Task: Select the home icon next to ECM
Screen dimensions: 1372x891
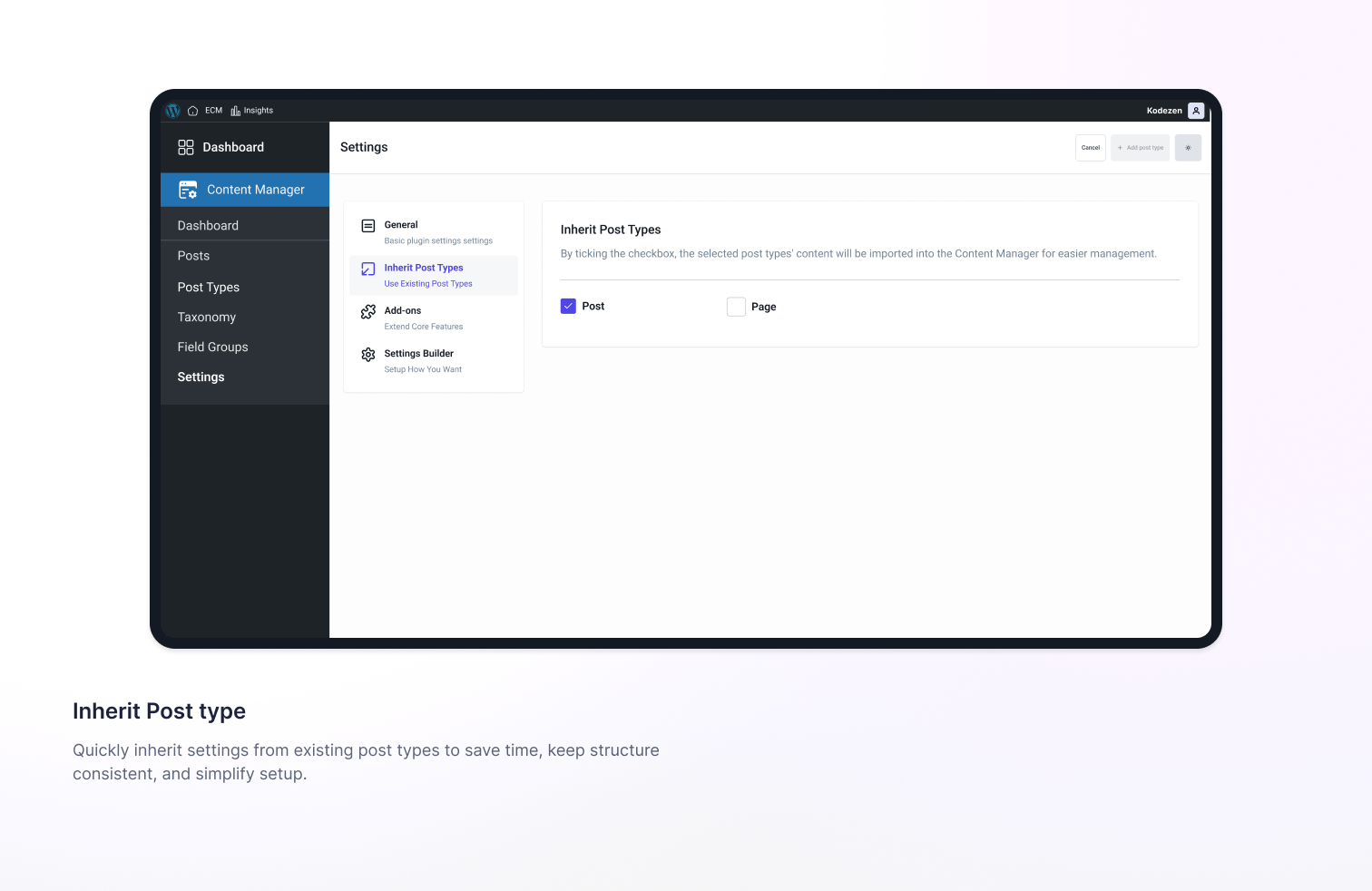Action: point(192,110)
